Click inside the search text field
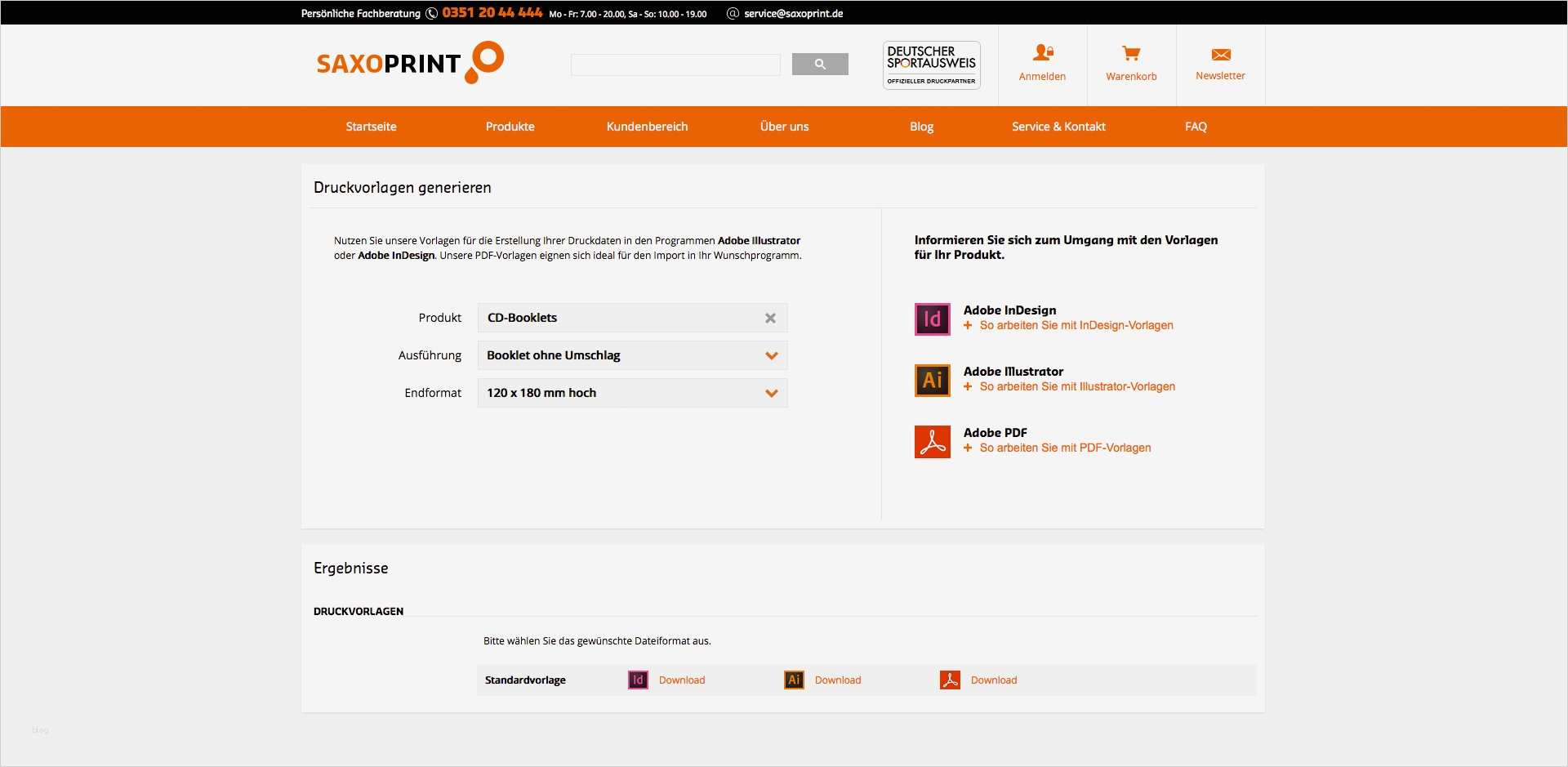The height and width of the screenshot is (767, 1568). point(675,64)
